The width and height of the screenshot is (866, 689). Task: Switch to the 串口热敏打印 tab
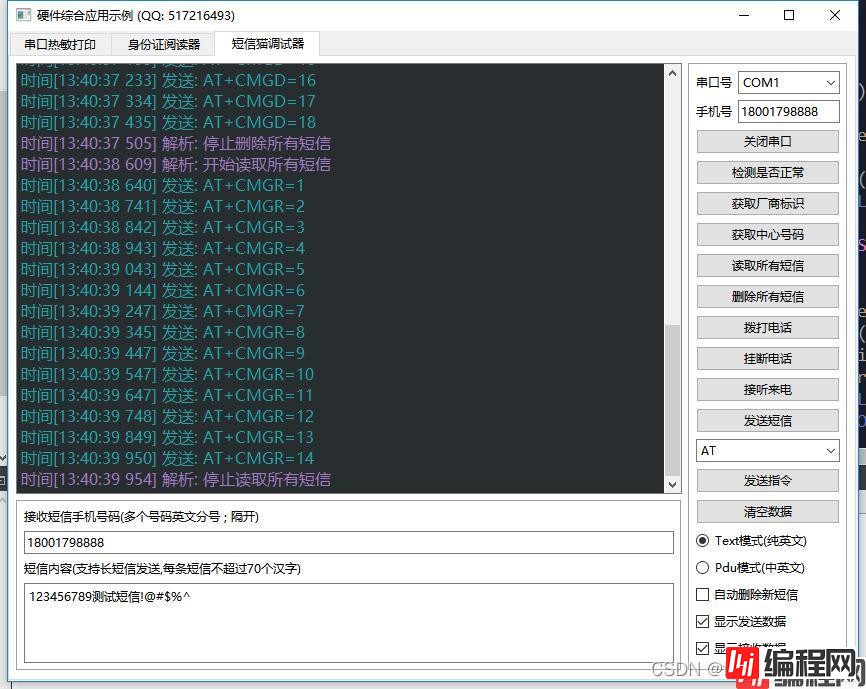coord(61,45)
